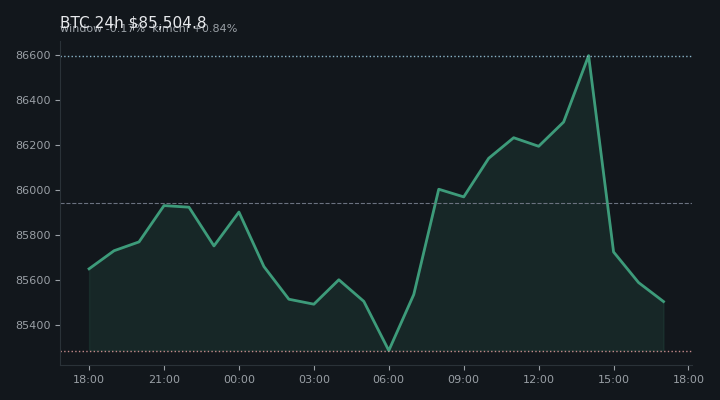
Task: Click the 86200 y-axis label
Action: coord(33,145)
